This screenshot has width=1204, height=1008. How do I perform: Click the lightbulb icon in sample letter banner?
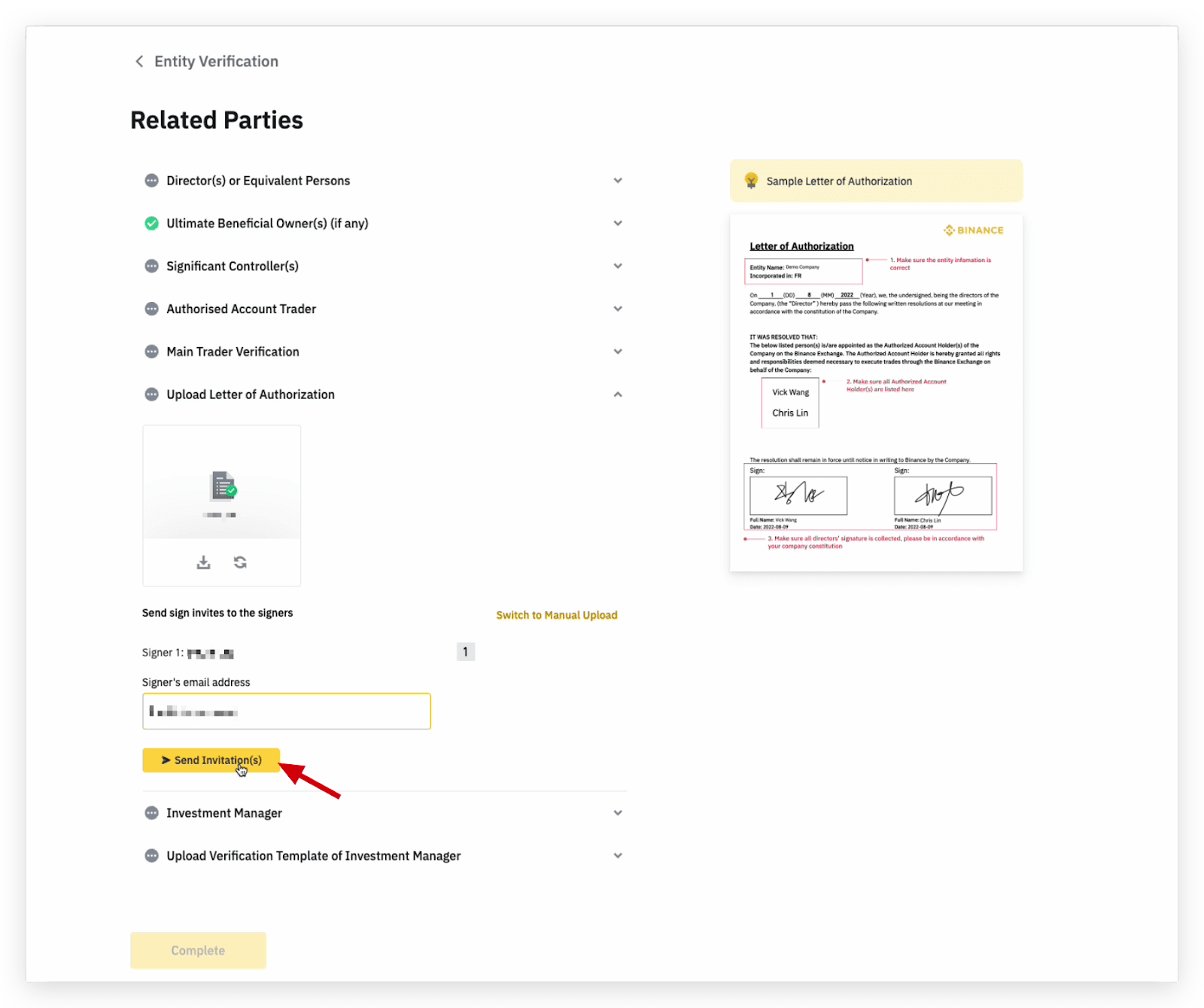(751, 181)
